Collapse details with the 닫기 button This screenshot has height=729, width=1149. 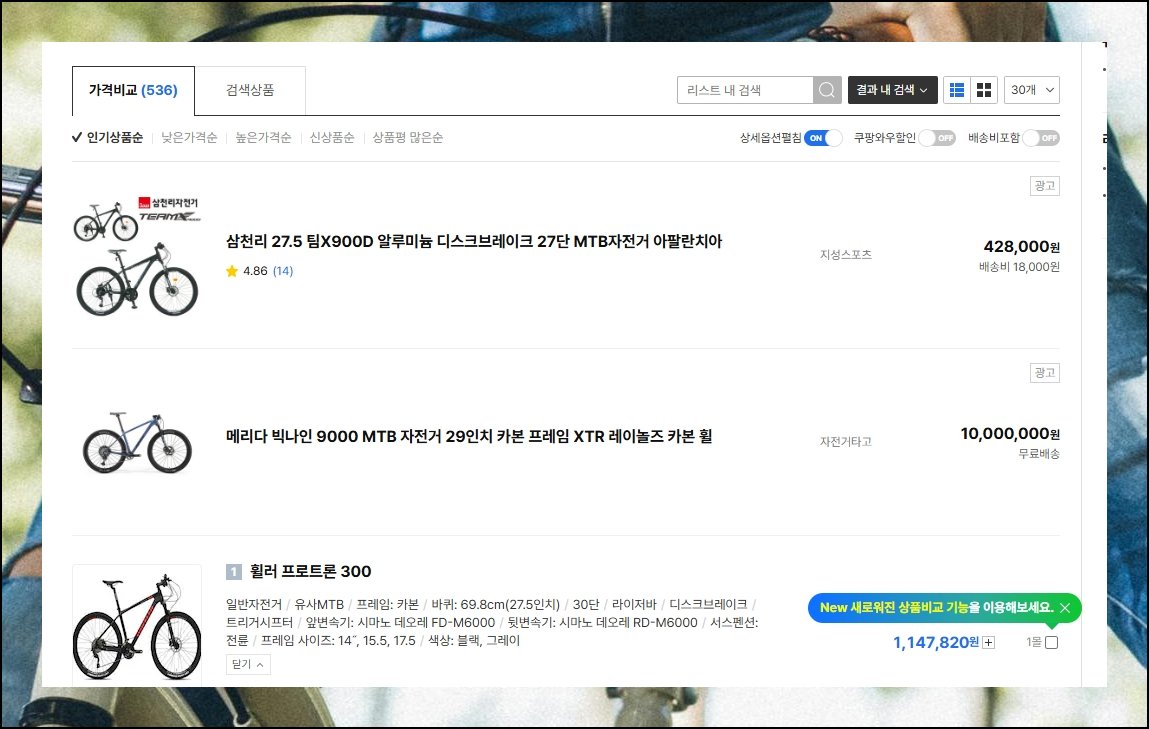[x=248, y=664]
